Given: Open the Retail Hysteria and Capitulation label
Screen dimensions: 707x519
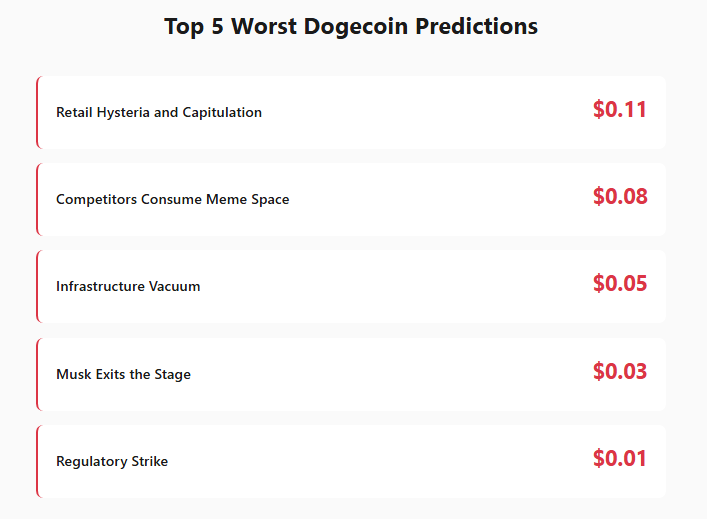Looking at the screenshot, I should 159,113.
